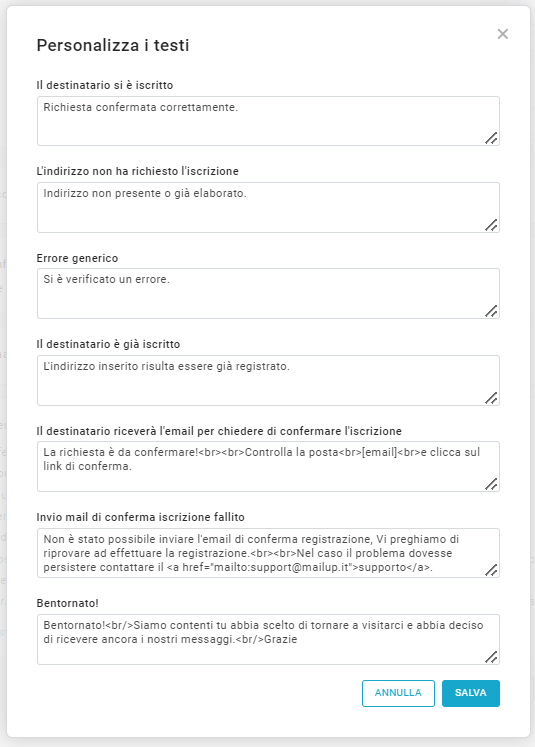The height and width of the screenshot is (747, 535).
Task: Click resize handle on 'Indirizzo non presente' textarea
Action: (491, 224)
